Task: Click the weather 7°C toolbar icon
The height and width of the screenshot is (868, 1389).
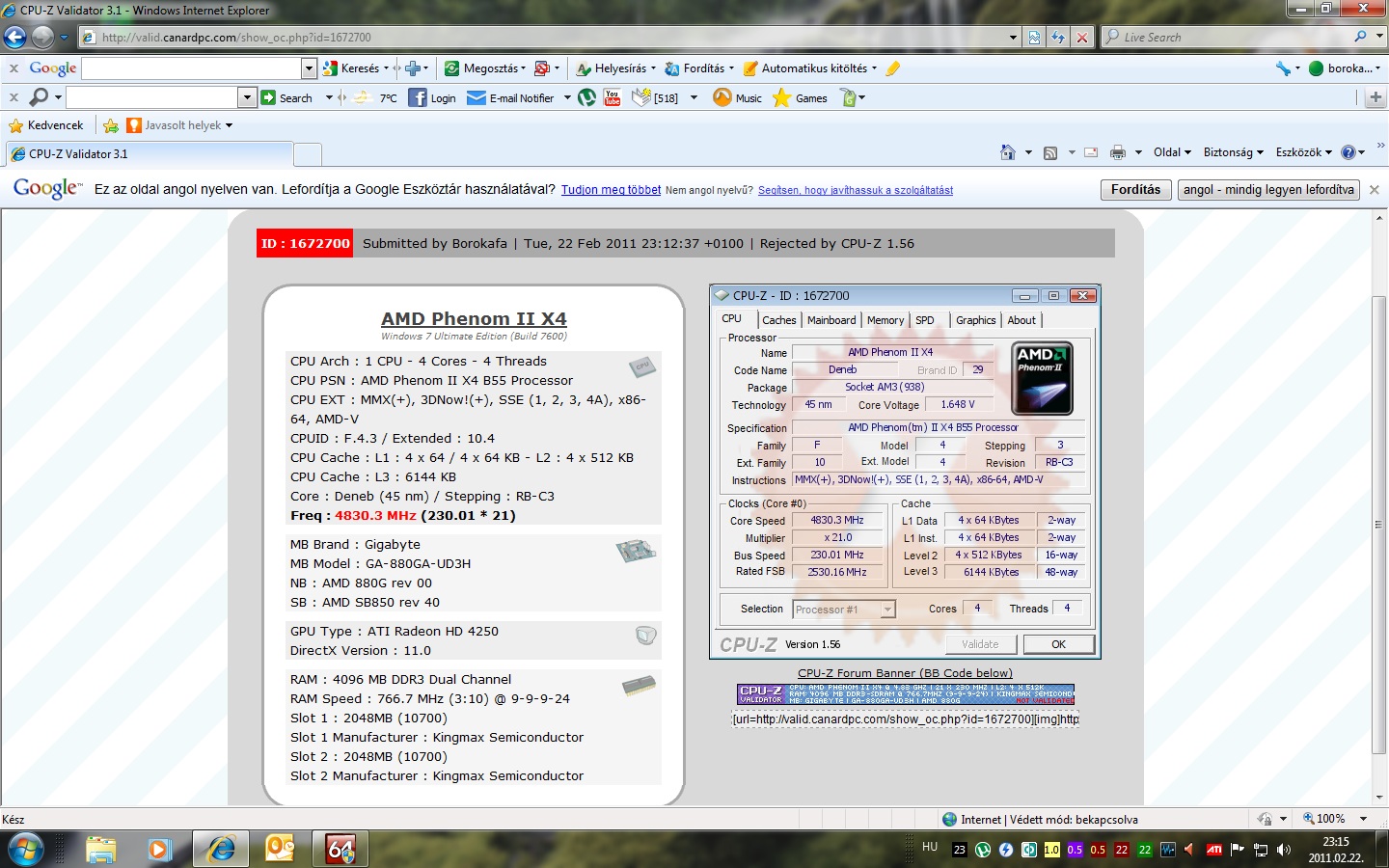Action: point(375,97)
